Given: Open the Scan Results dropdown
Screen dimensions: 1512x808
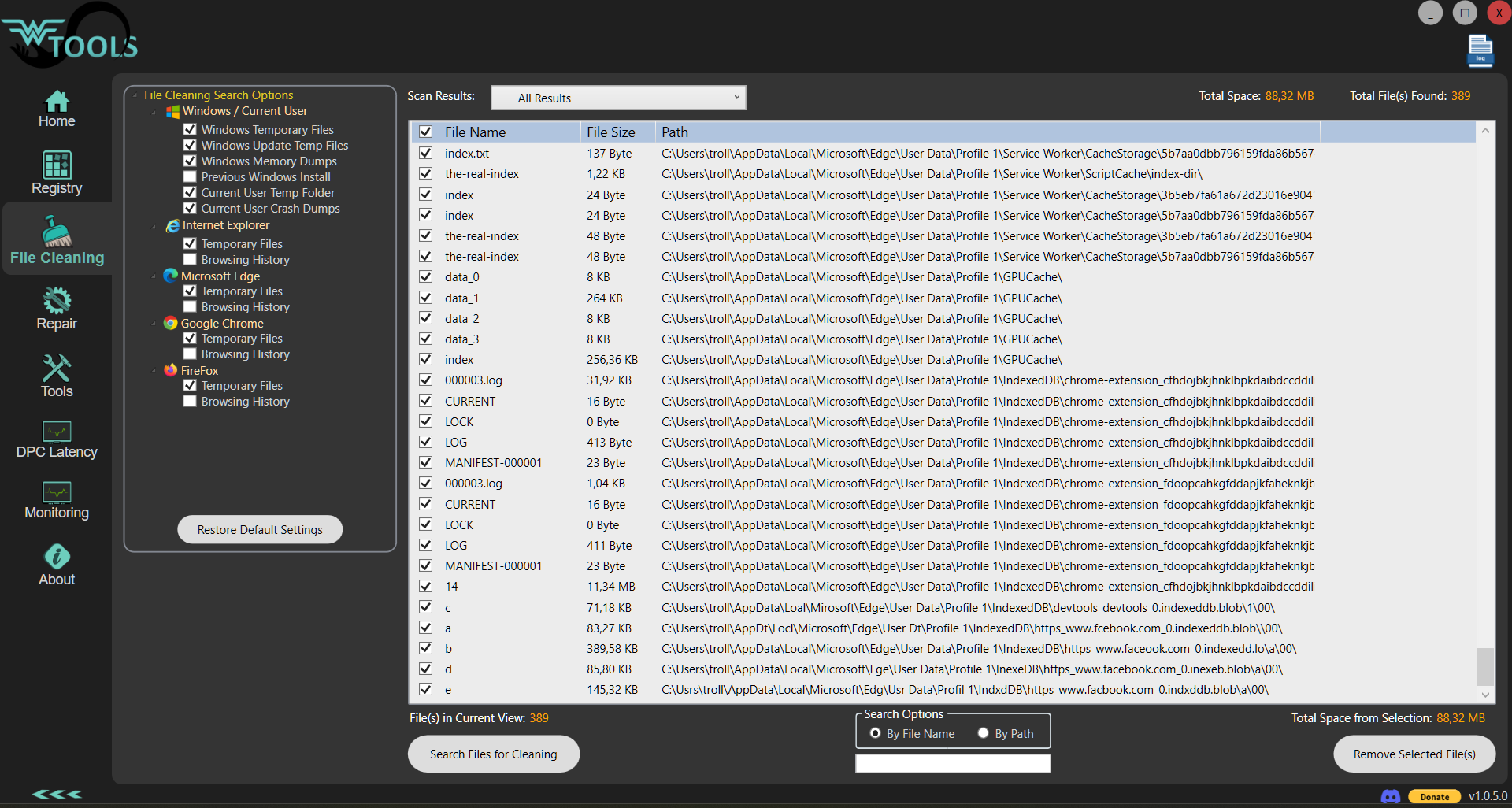Looking at the screenshot, I should pyautogui.click(x=618, y=98).
